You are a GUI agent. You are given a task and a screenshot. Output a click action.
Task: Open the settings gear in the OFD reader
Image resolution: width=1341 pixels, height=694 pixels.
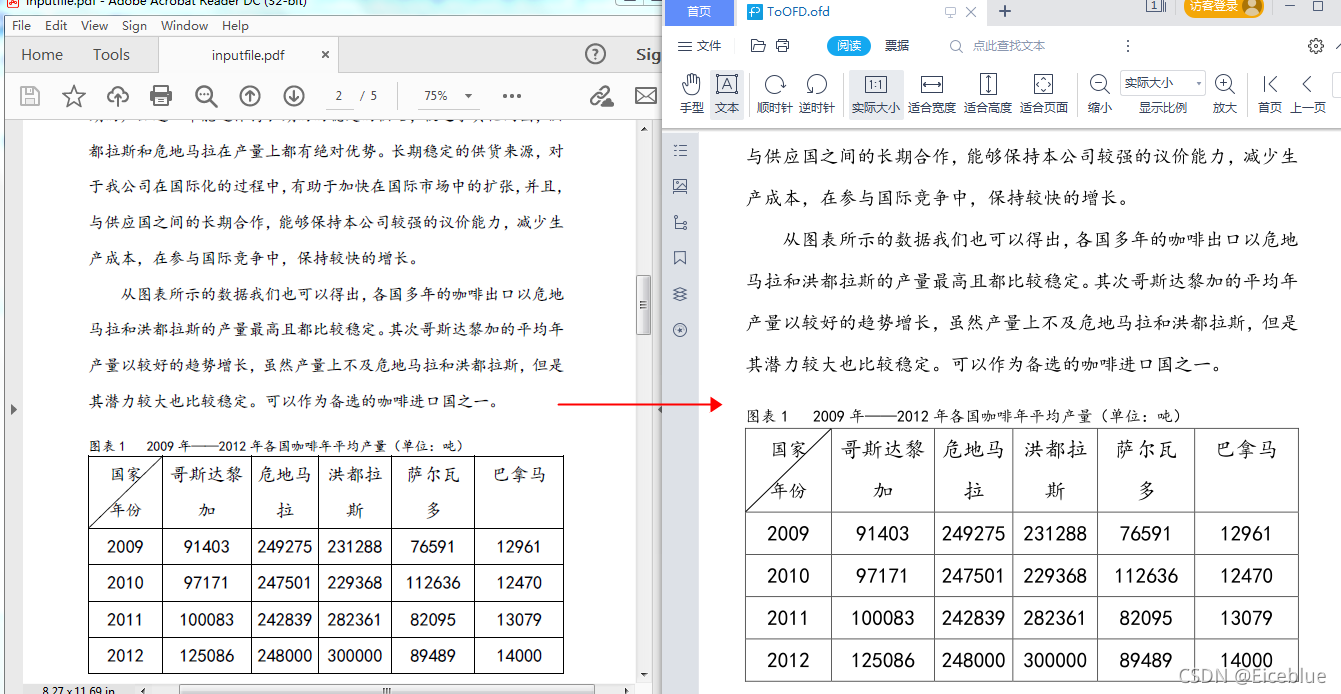(x=1316, y=46)
